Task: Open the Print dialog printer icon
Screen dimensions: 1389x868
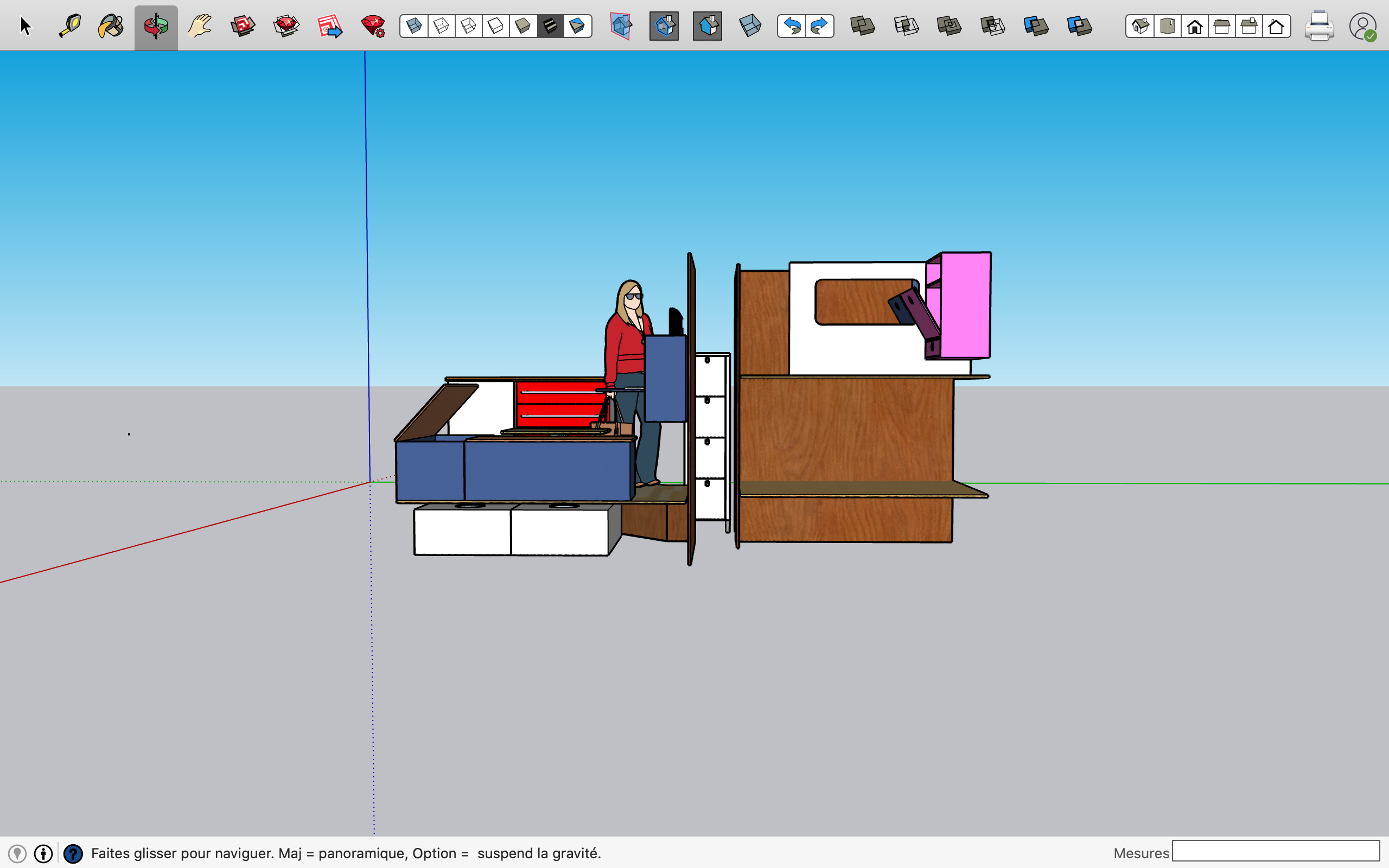Action: (1318, 26)
